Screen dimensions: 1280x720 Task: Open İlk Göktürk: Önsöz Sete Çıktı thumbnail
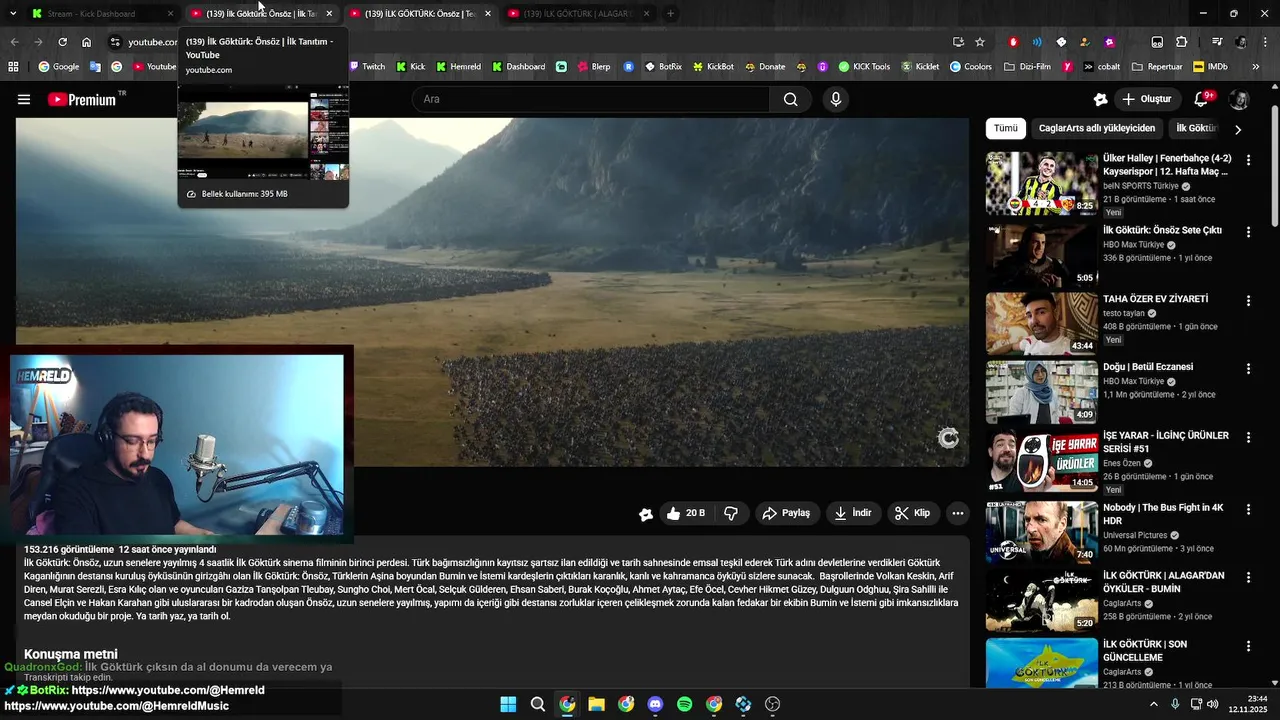pyautogui.click(x=1041, y=255)
